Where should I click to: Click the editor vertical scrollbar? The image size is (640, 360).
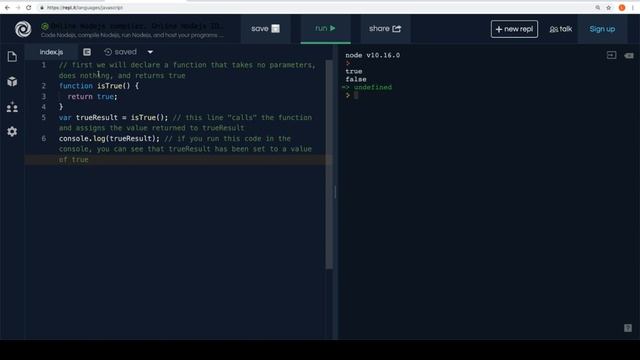pyautogui.click(x=329, y=164)
